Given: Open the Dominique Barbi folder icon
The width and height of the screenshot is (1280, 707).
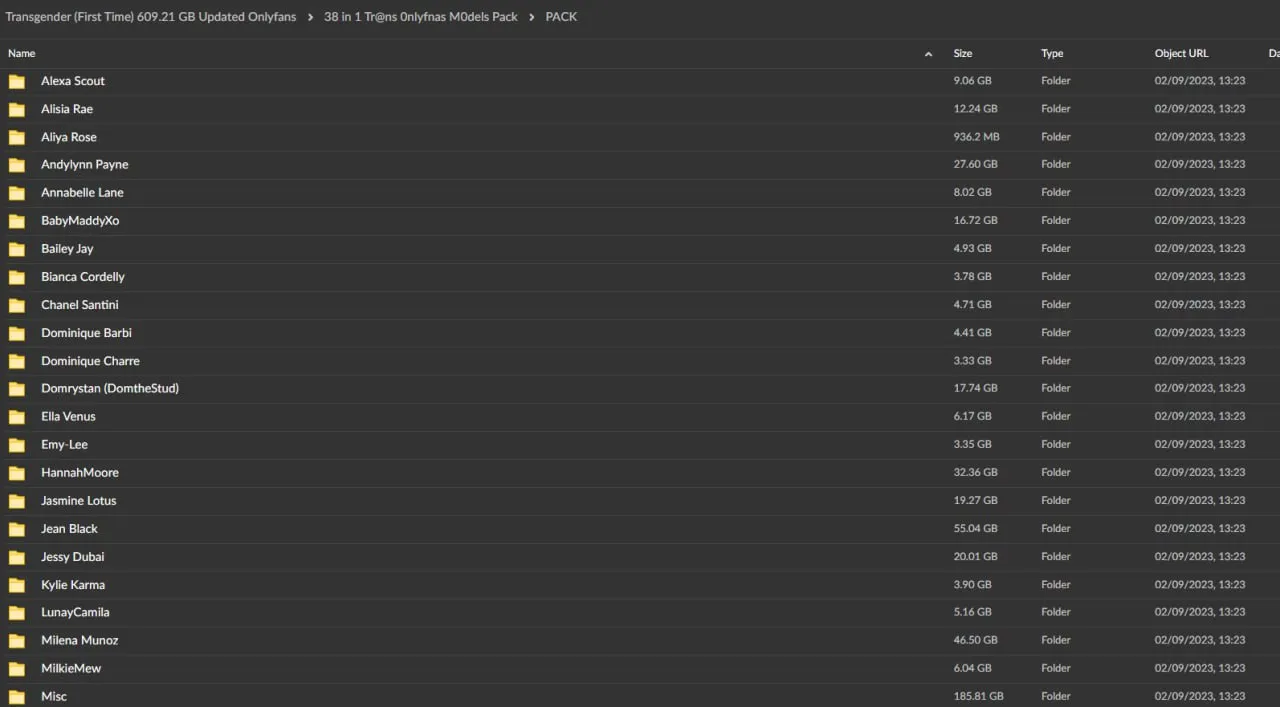Looking at the screenshot, I should pyautogui.click(x=16, y=333).
